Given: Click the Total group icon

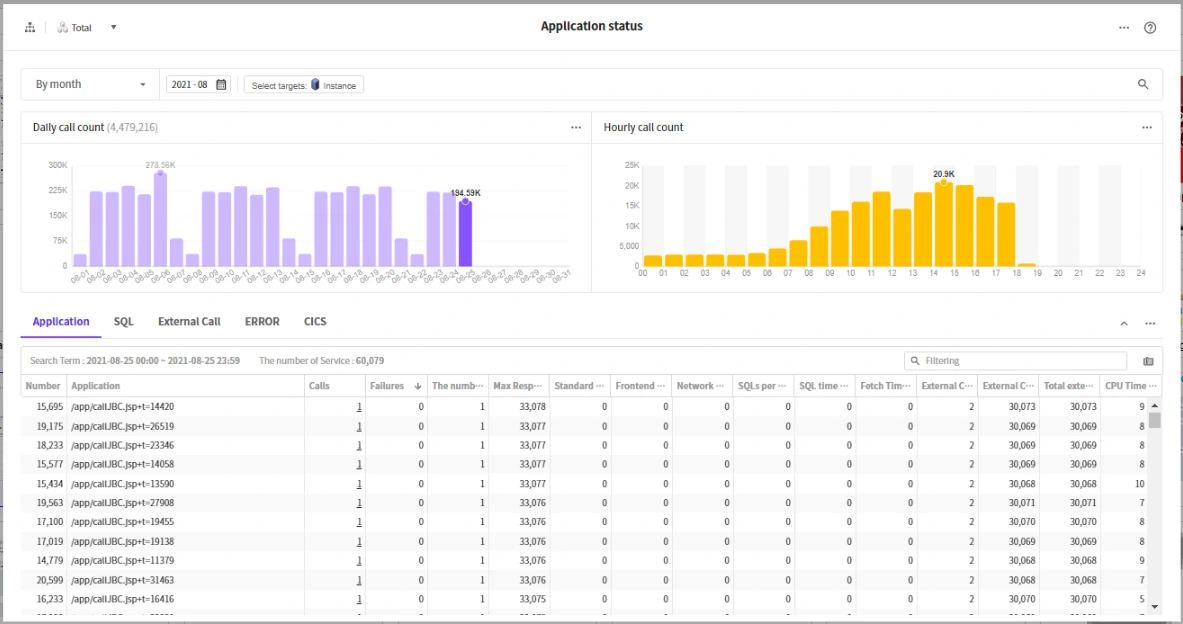Looking at the screenshot, I should coord(63,27).
